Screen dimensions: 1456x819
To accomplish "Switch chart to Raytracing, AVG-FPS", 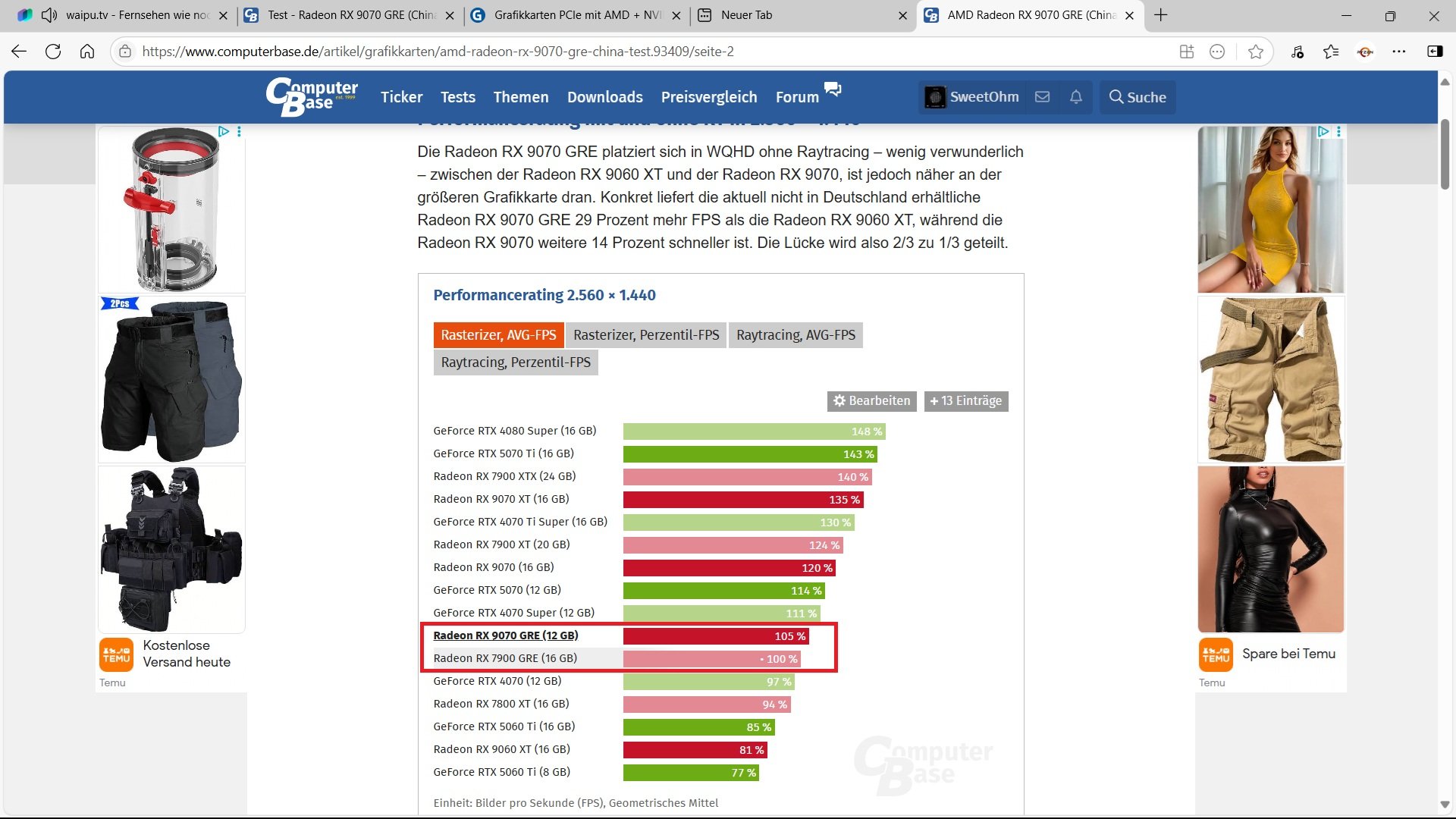I will (795, 335).
